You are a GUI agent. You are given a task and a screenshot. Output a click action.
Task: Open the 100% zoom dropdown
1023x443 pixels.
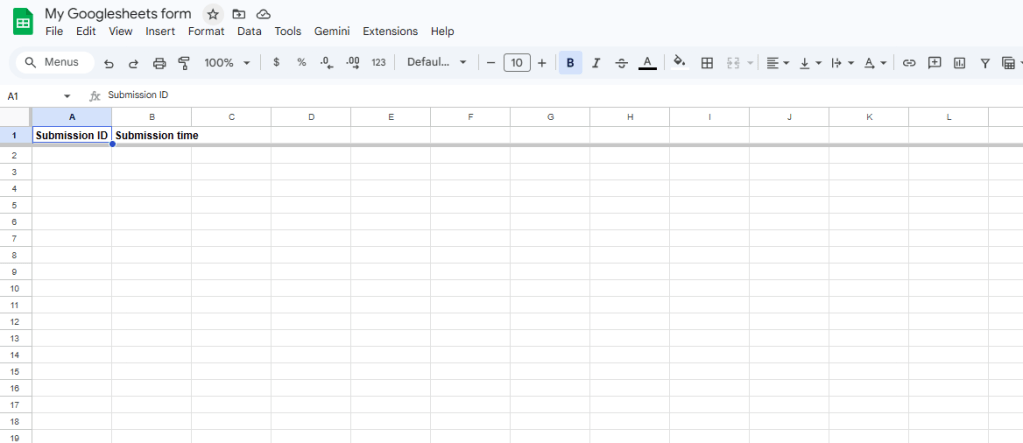[x=227, y=63]
